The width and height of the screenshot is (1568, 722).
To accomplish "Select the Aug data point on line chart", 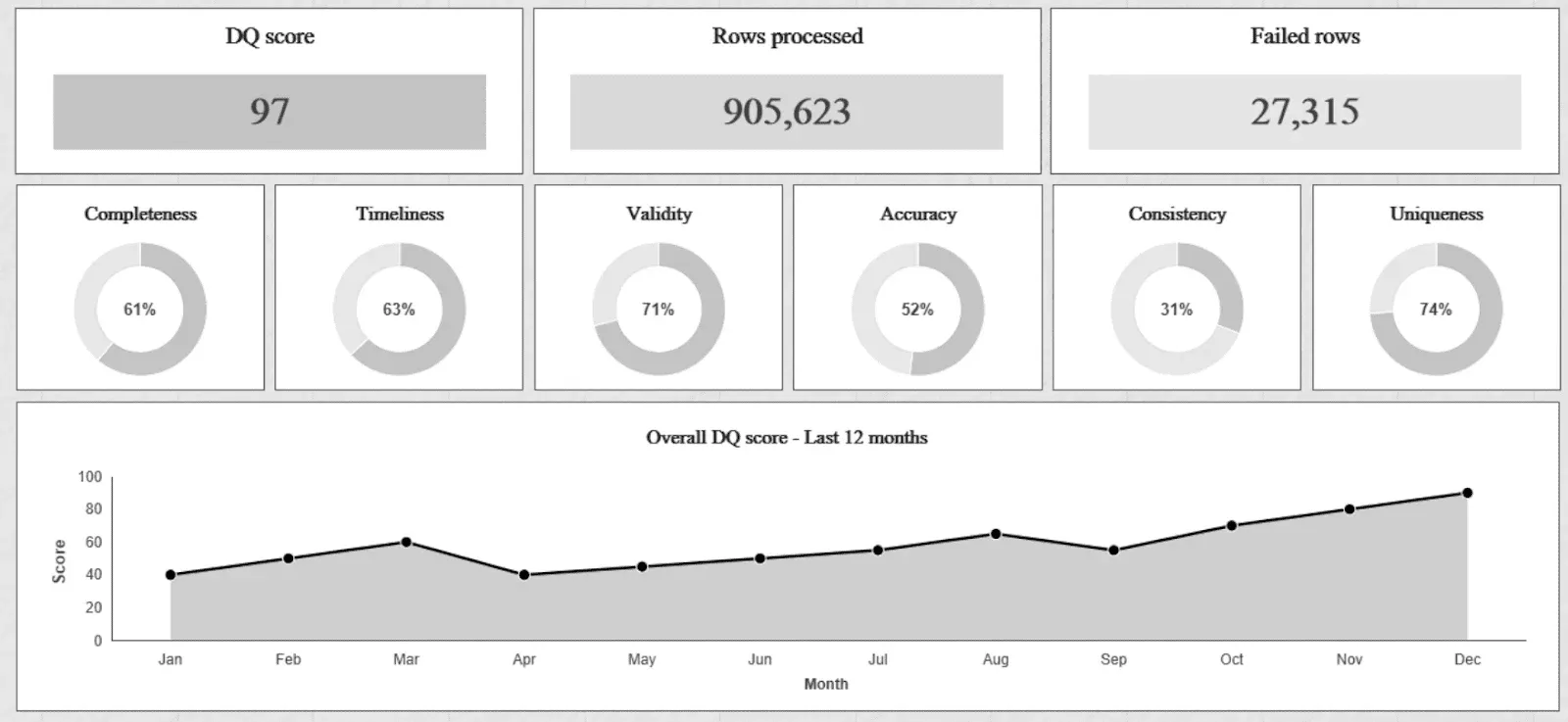I will click(996, 534).
